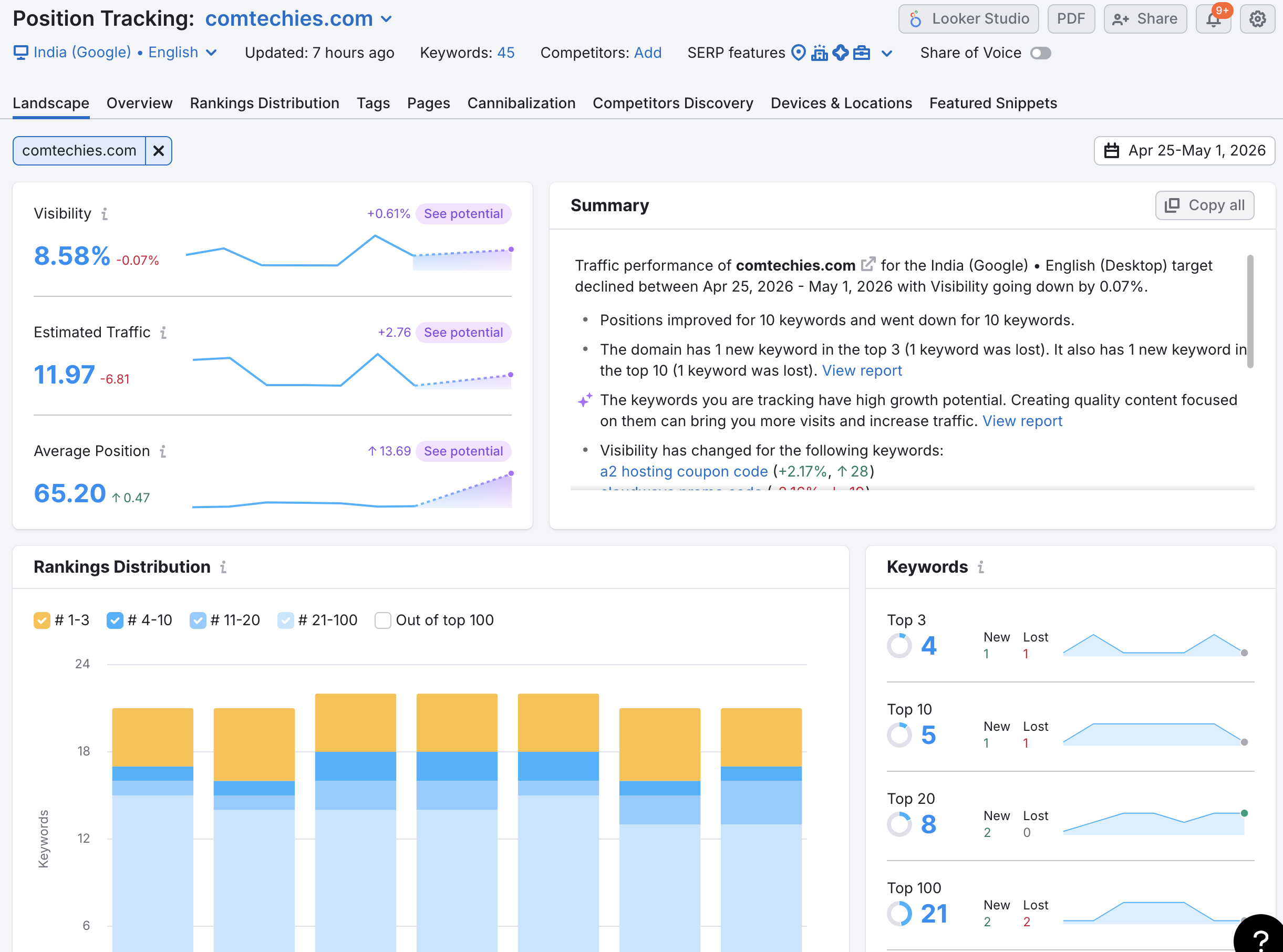
Task: Click the Top 3 trend sparkline
Action: coord(1155,645)
